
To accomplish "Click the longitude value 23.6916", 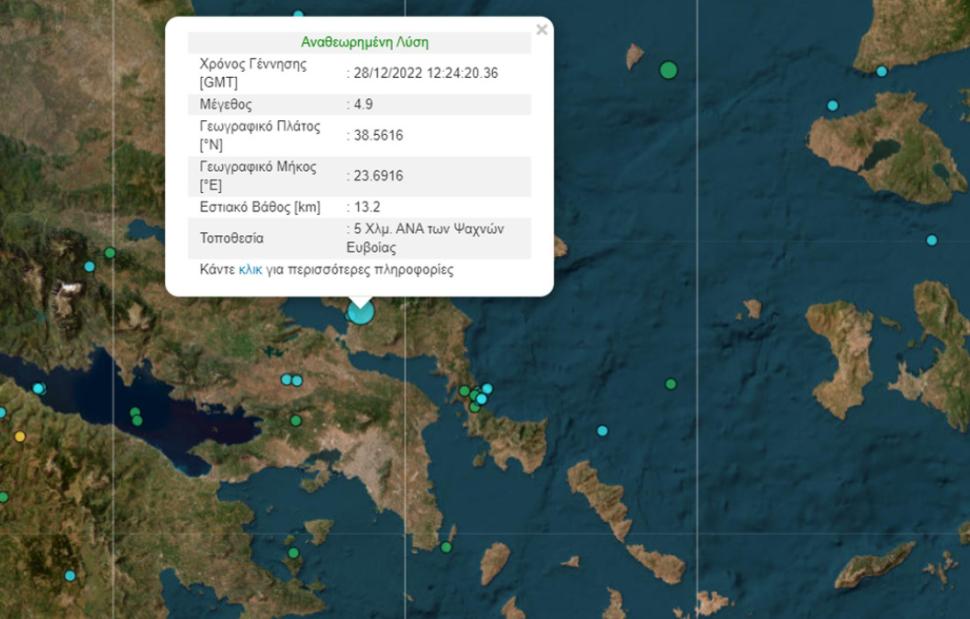I will [x=374, y=176].
